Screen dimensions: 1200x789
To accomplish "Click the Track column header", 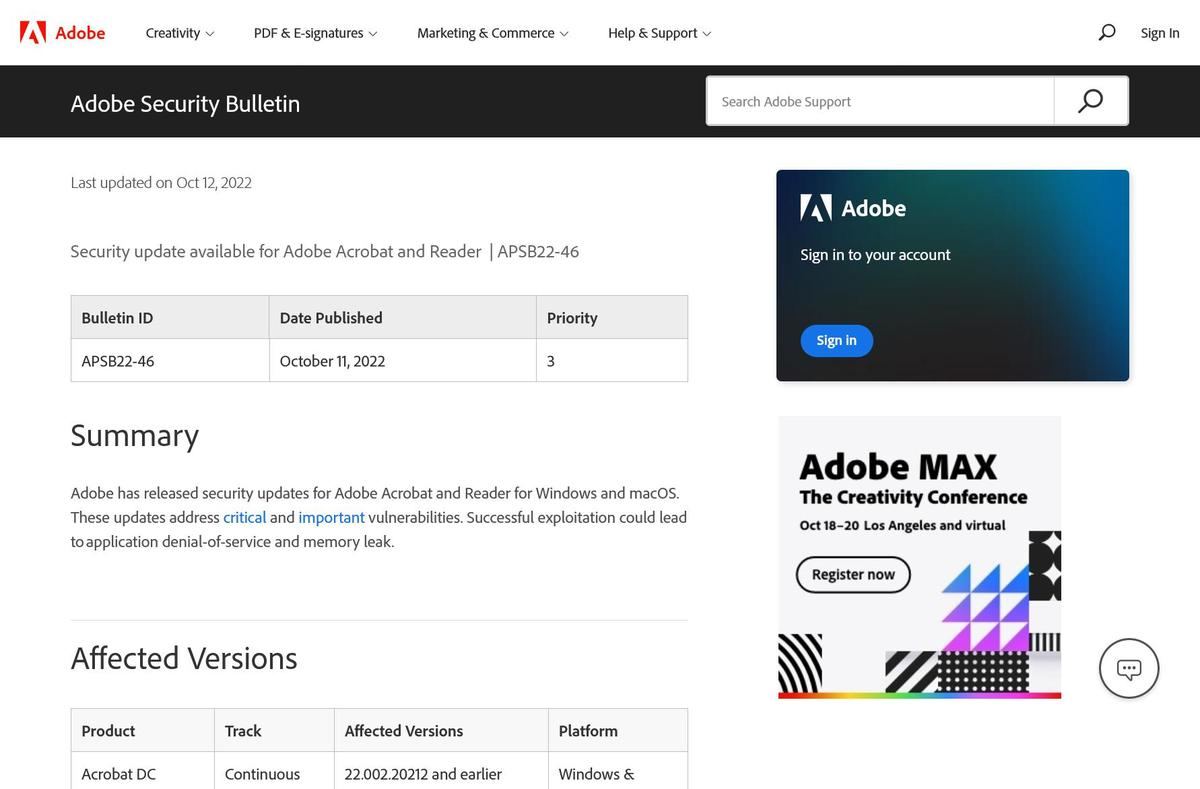I will point(274,730).
